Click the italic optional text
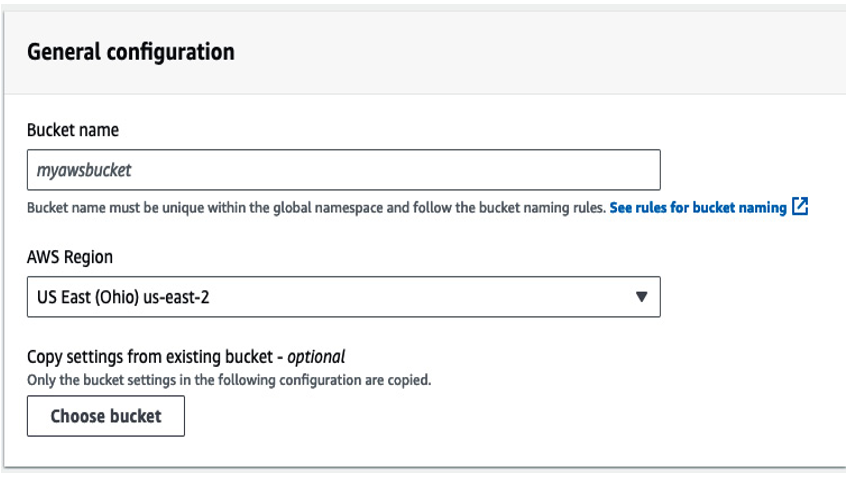The image size is (850, 478). [x=316, y=357]
